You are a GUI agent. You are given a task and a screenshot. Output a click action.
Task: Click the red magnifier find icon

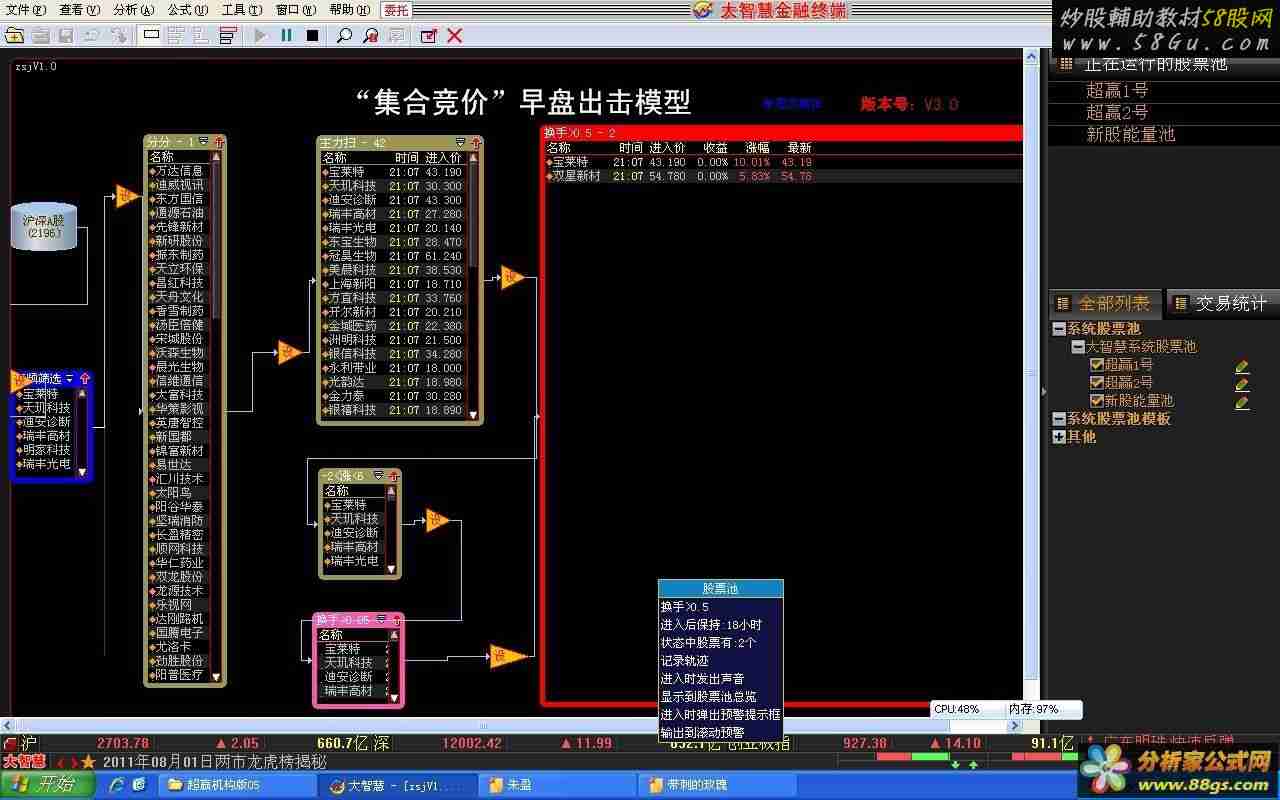(371, 36)
